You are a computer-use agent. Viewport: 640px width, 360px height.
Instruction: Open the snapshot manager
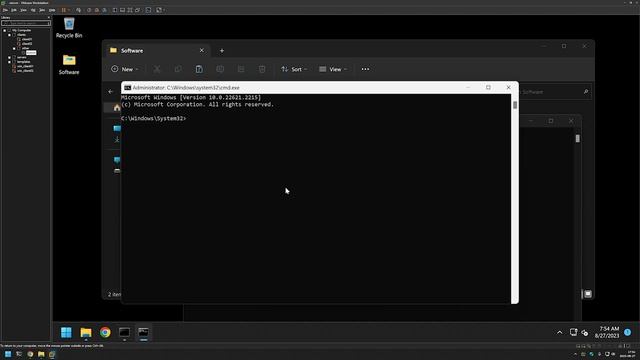click(104, 10)
